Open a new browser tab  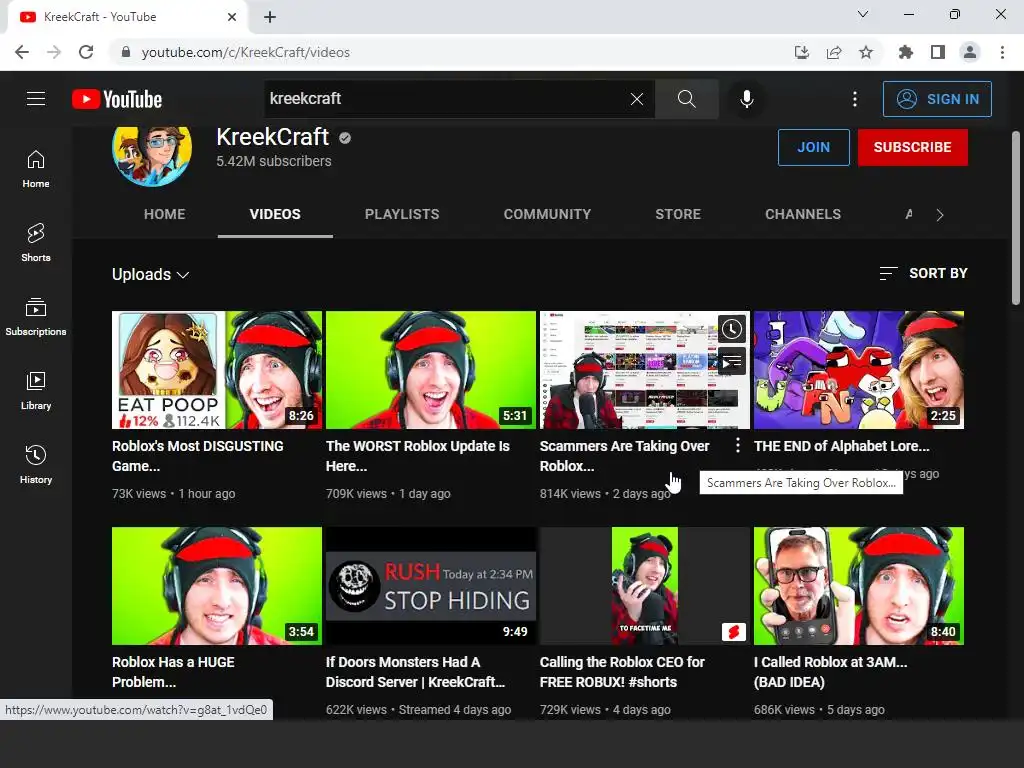pyautogui.click(x=270, y=17)
